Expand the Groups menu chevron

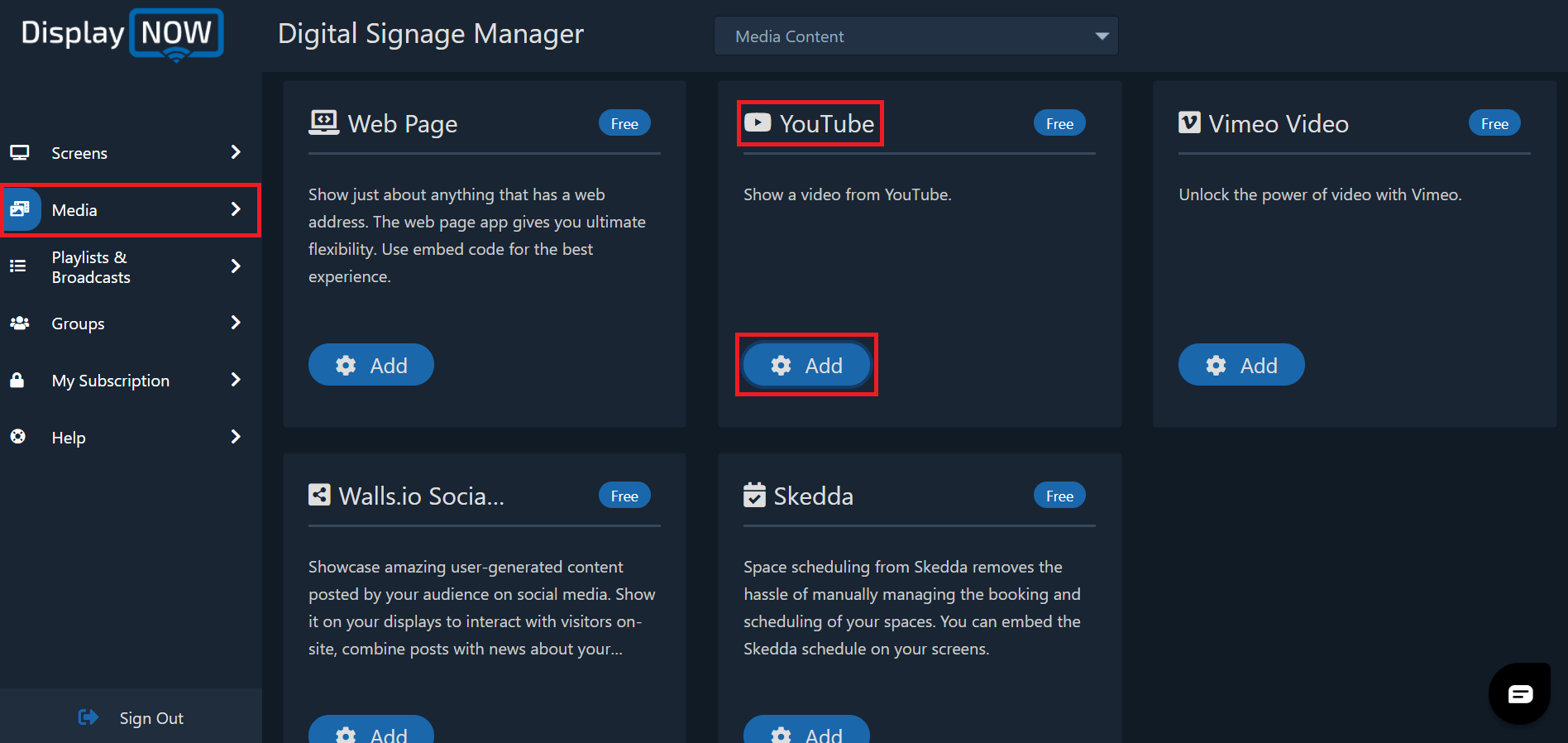click(236, 323)
